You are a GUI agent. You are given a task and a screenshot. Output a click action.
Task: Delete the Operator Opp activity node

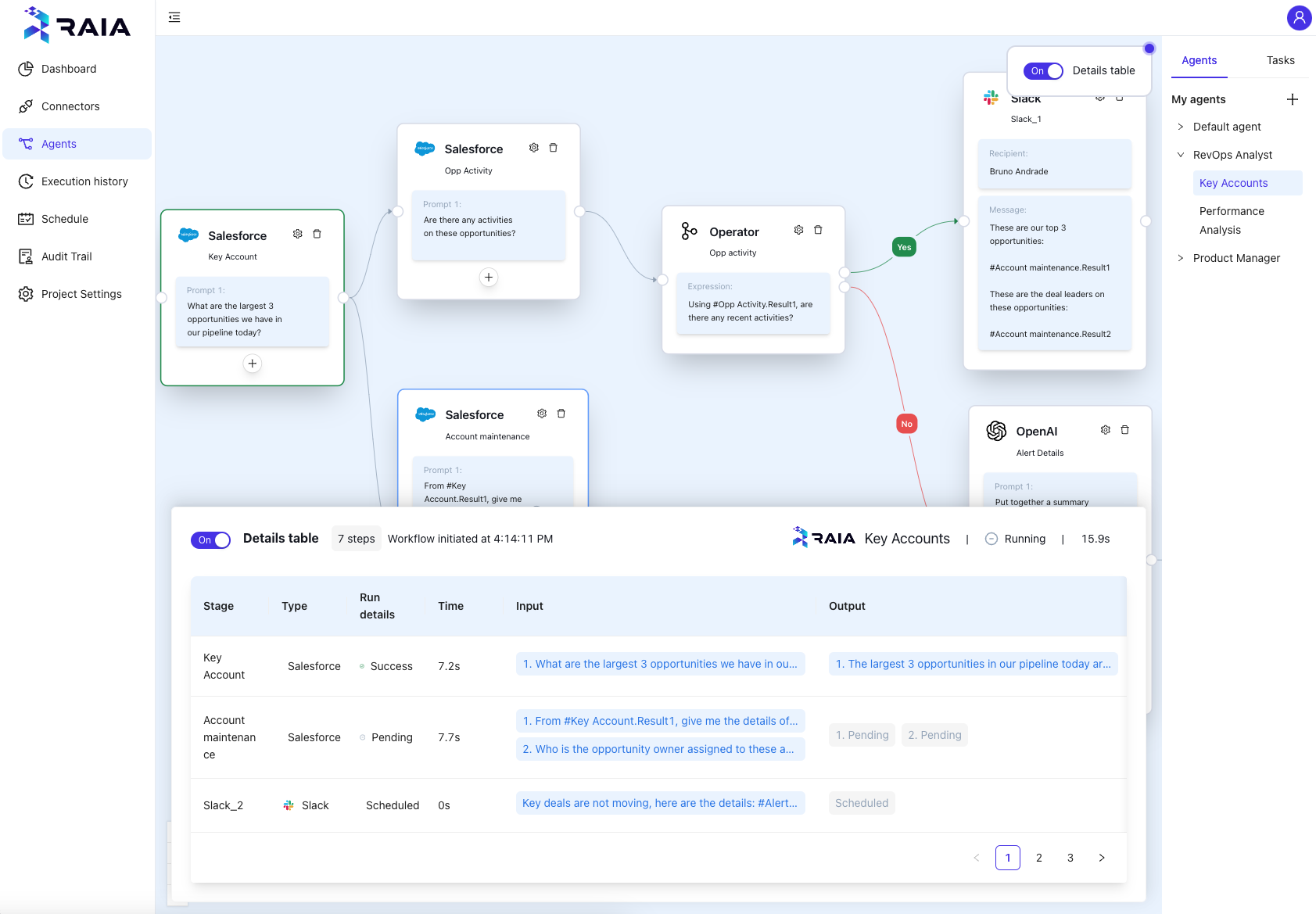818,230
